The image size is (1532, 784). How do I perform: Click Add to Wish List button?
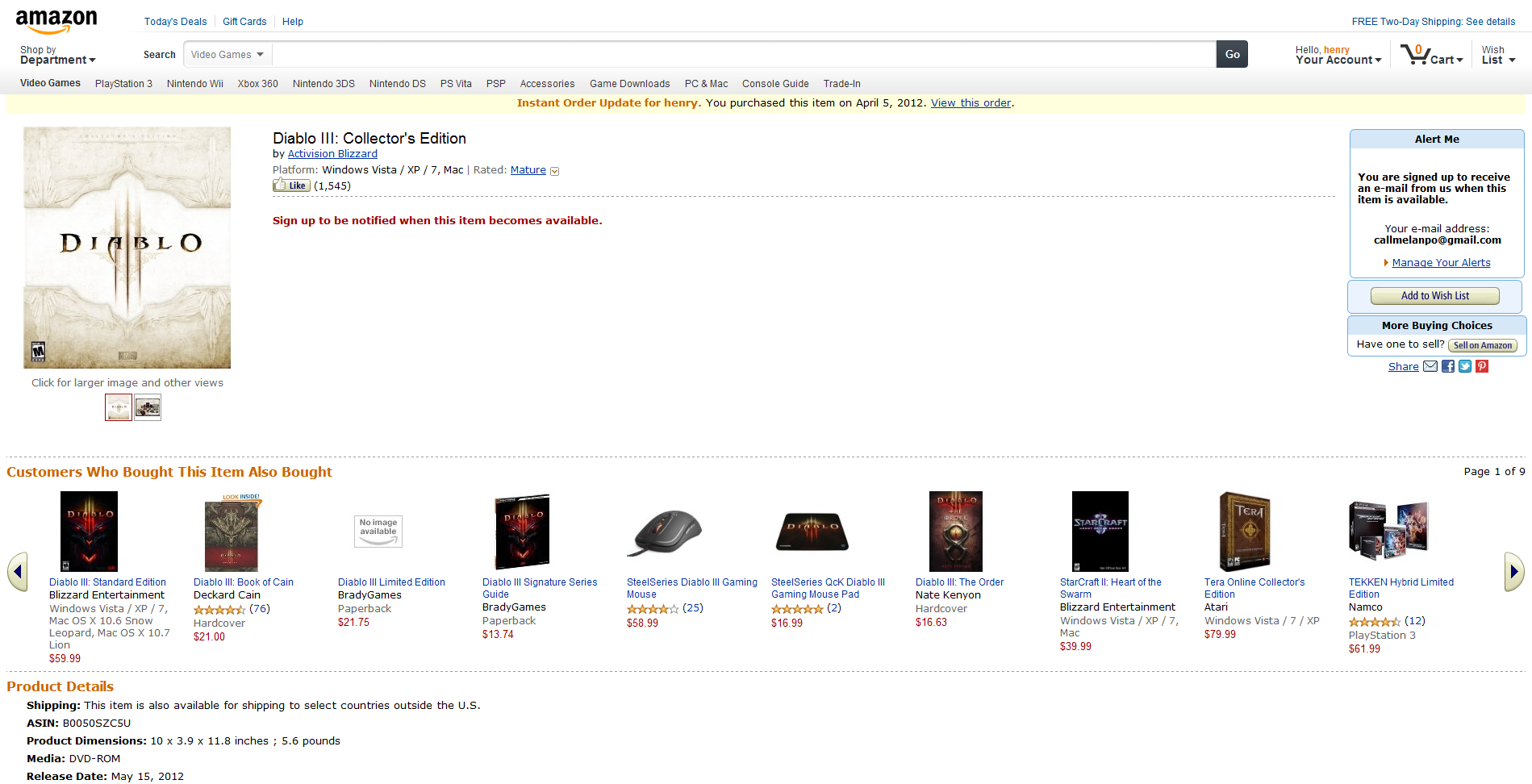click(x=1435, y=296)
